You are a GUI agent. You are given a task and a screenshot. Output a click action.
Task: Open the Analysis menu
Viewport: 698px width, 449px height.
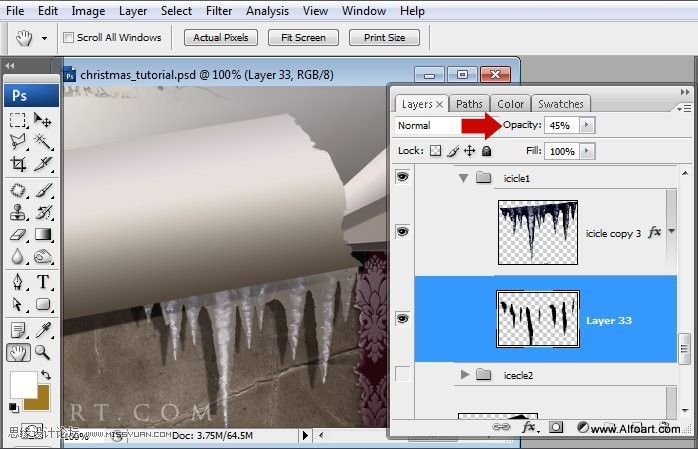tap(267, 11)
